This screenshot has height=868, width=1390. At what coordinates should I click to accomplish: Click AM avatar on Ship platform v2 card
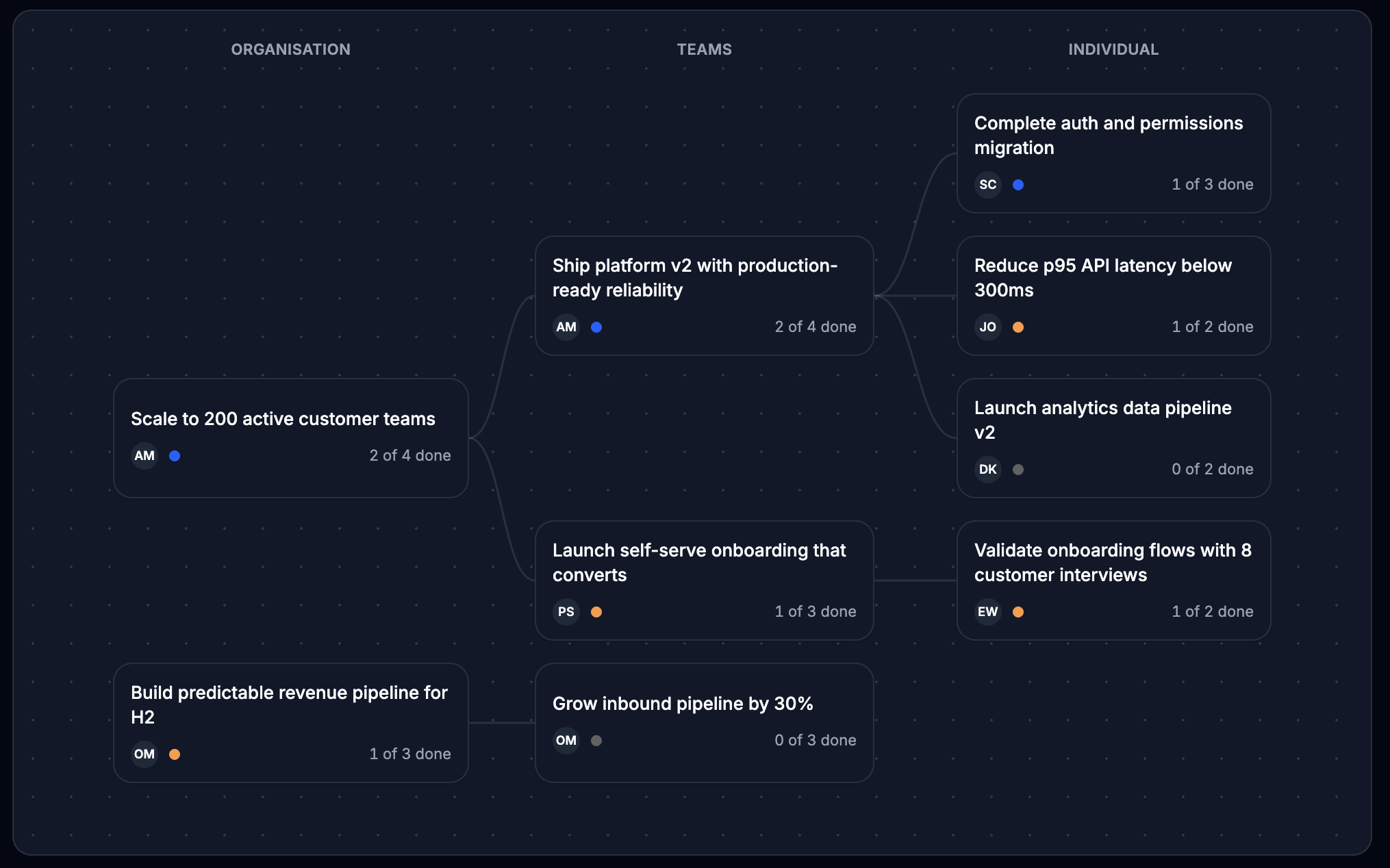(566, 327)
